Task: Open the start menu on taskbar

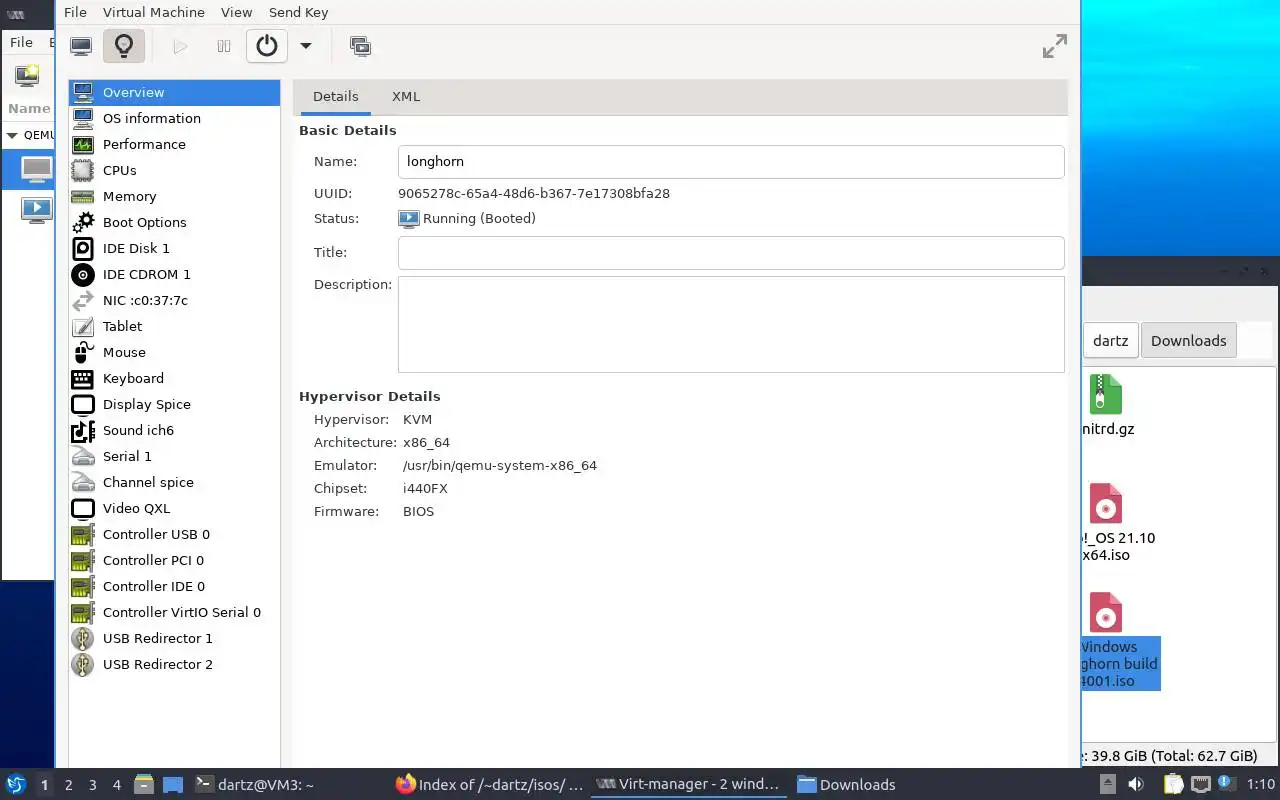Action: tap(15, 784)
